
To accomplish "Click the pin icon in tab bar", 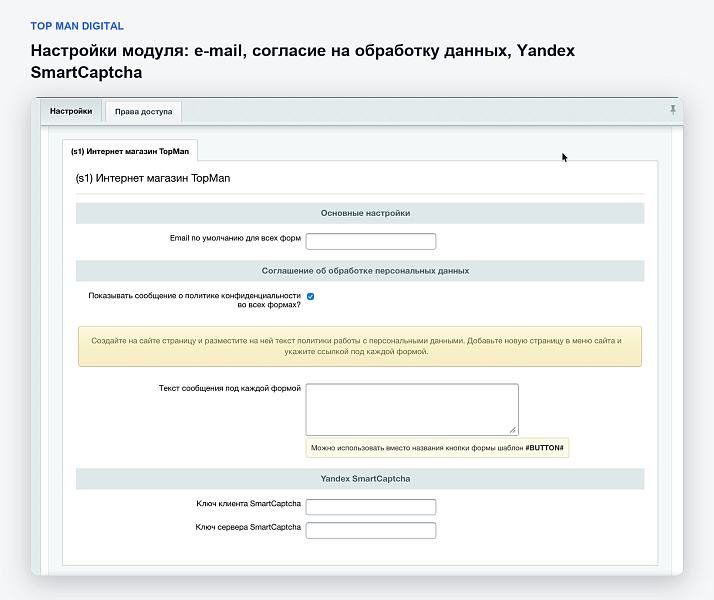I will [x=673, y=110].
